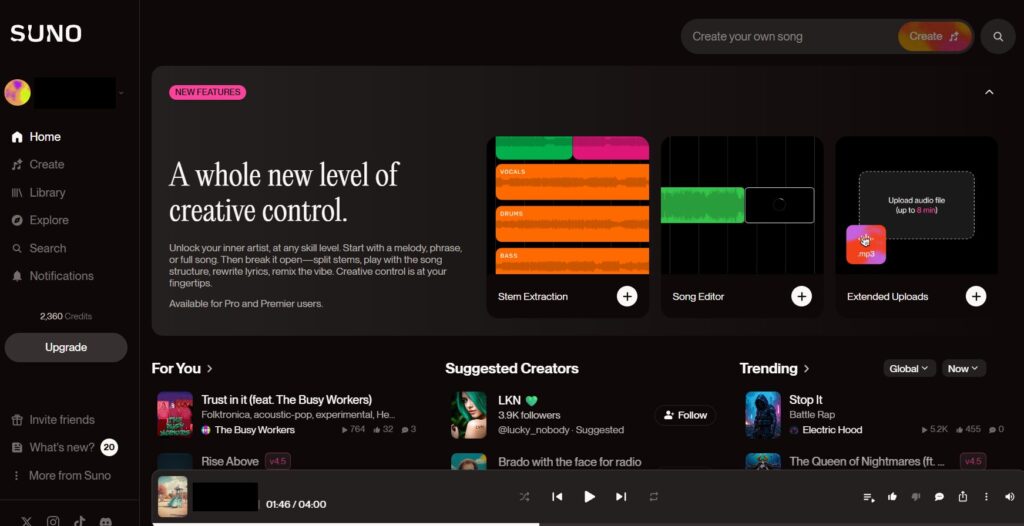The height and width of the screenshot is (526, 1024).
Task: Click the 20 badge on What's new
Action: tap(109, 448)
